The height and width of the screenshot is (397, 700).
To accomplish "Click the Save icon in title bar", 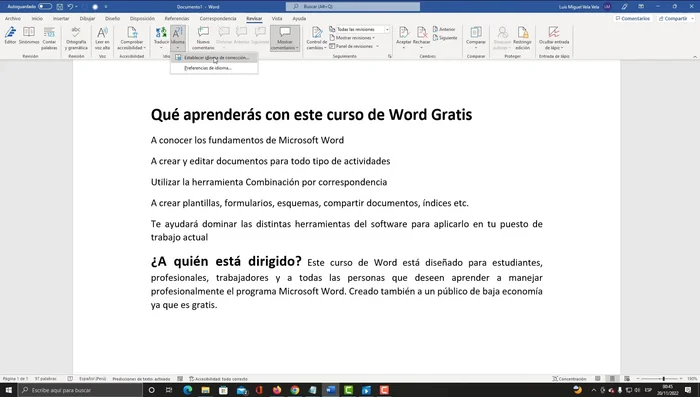I will (60, 7).
